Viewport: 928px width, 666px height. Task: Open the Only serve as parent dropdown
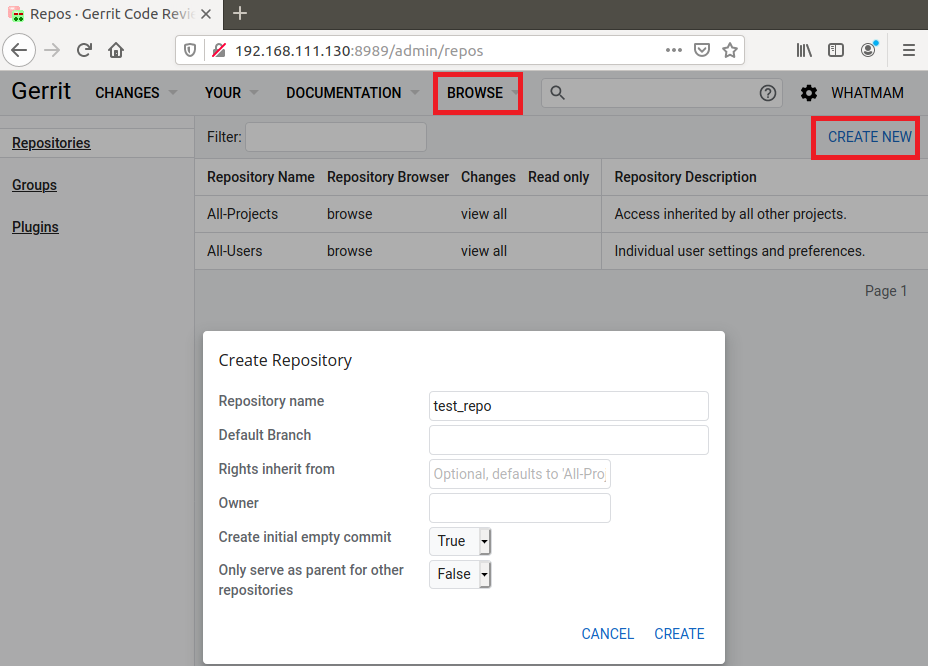[460, 574]
